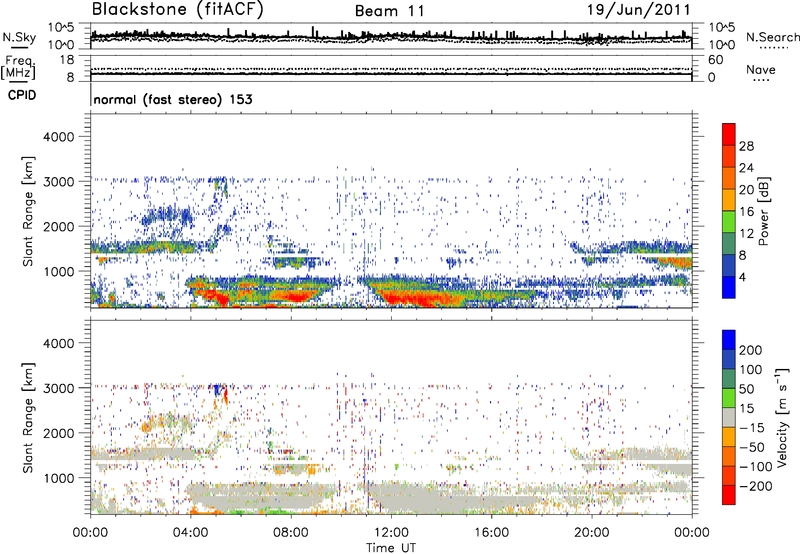Select the 'N.Search' legend label
Viewport: 800px width, 554px height.
(772, 37)
